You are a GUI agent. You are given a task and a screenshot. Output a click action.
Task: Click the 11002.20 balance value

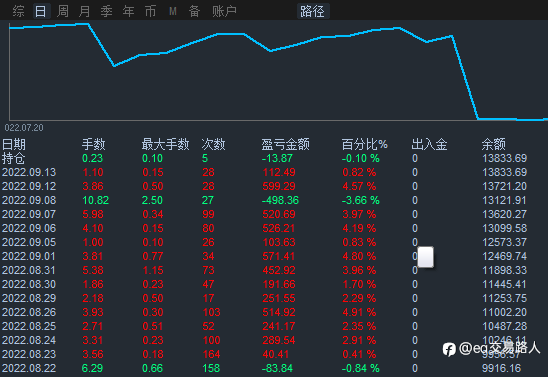click(505, 312)
